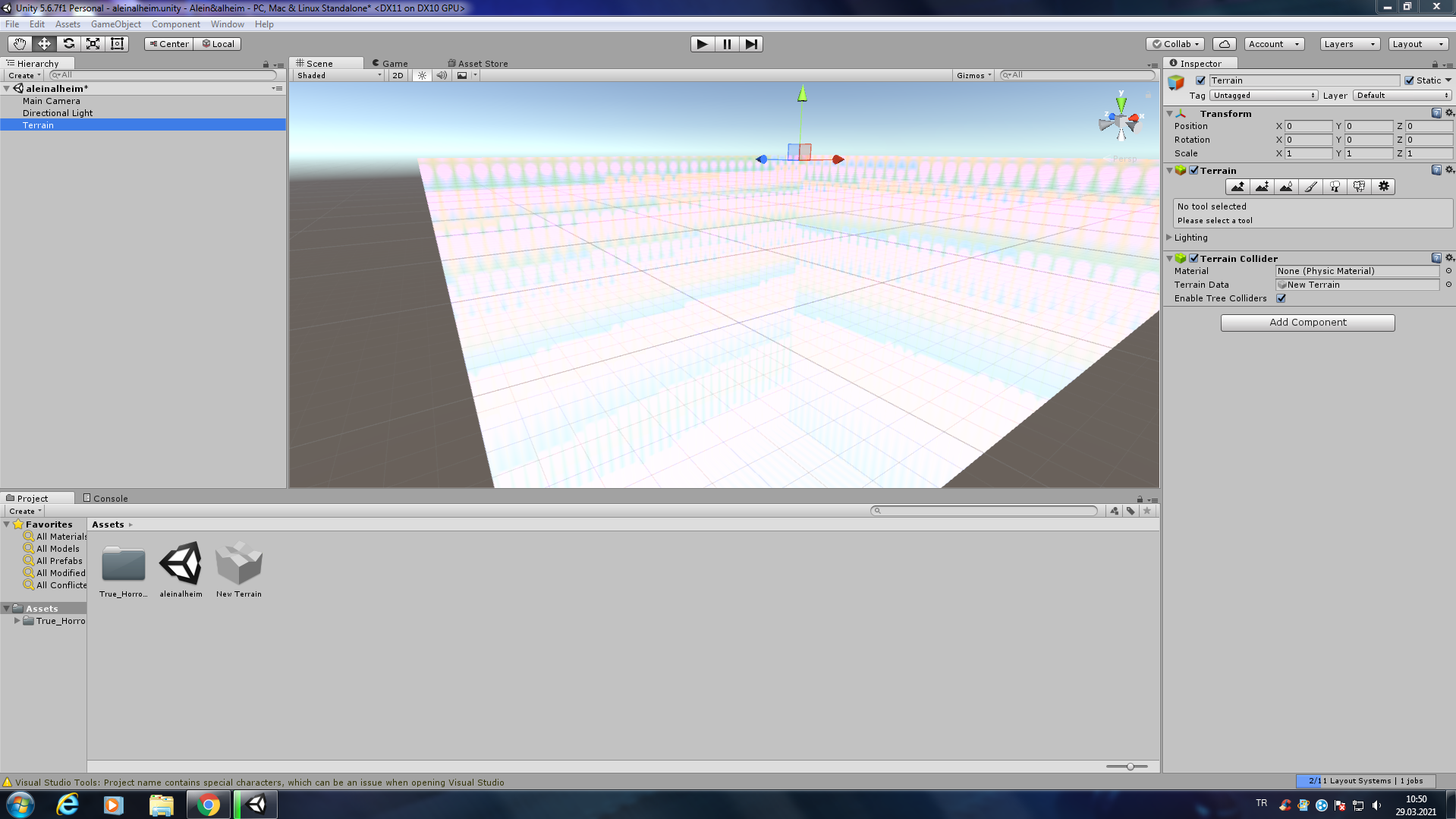Collapse the Transform component
This screenshot has width=1456, height=819.
1169,113
